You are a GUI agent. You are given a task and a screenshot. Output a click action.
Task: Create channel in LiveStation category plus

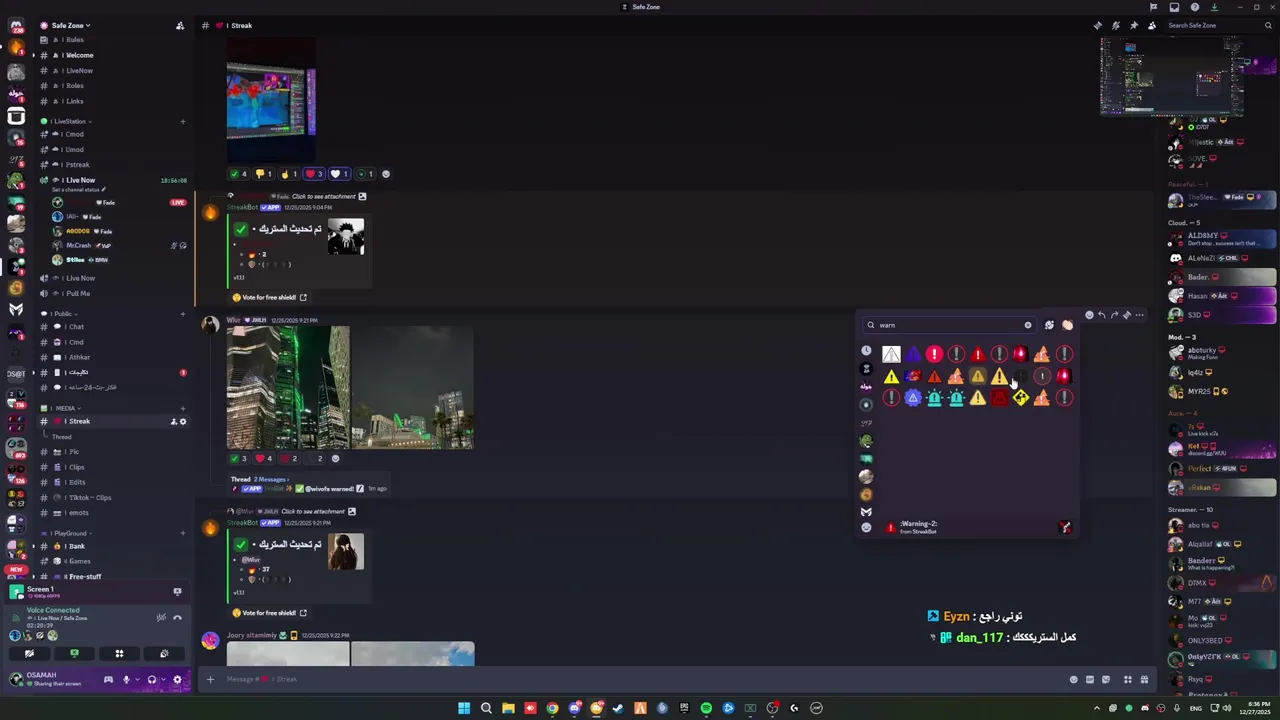click(x=182, y=121)
